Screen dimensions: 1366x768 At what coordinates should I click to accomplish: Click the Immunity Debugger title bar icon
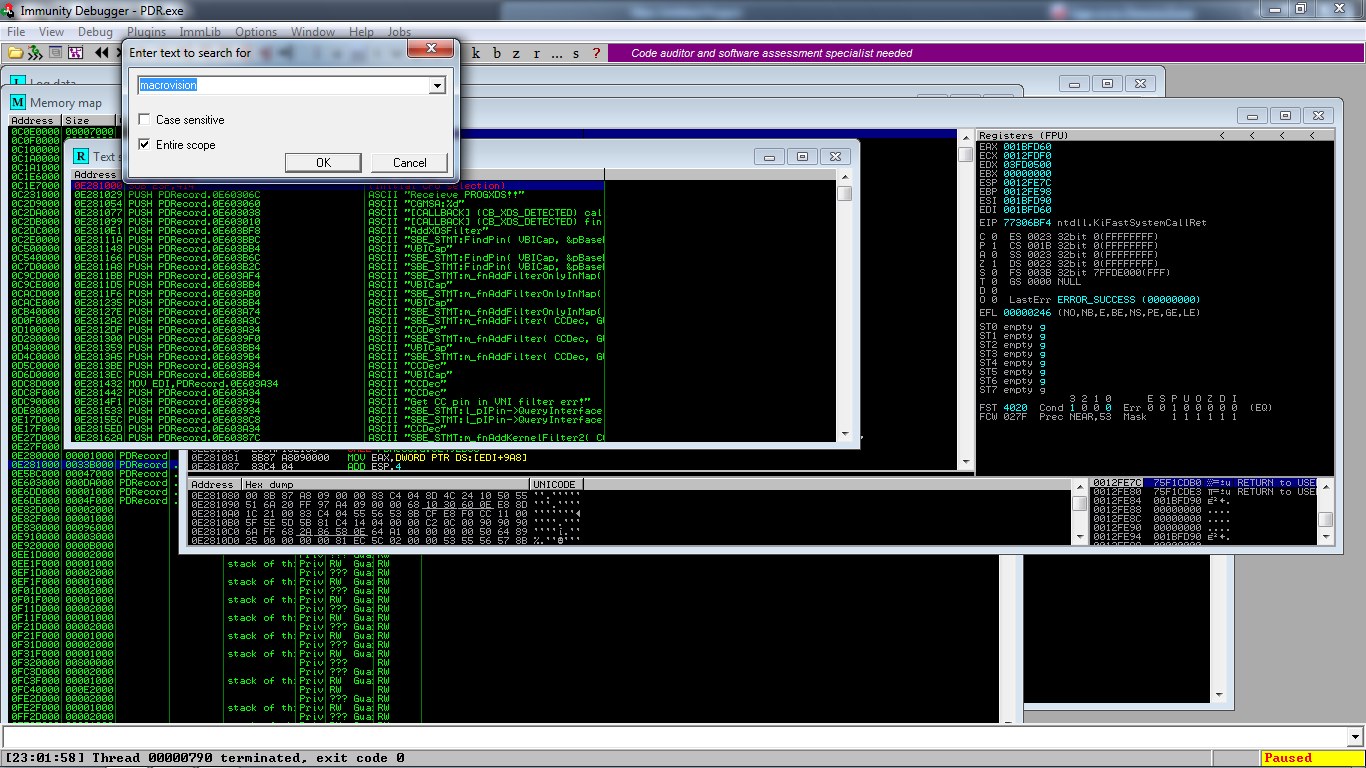pyautogui.click(x=9, y=9)
